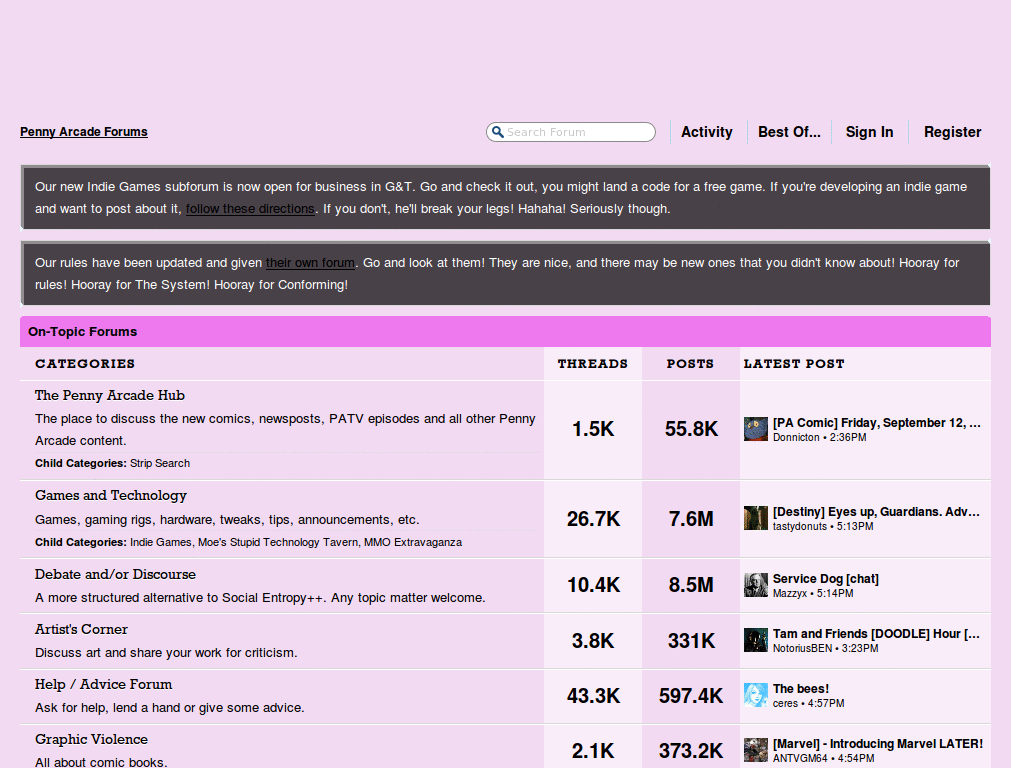Viewport: 1024px width, 768px height.
Task: Open user NotoriusBEN profile link
Action: click(803, 648)
